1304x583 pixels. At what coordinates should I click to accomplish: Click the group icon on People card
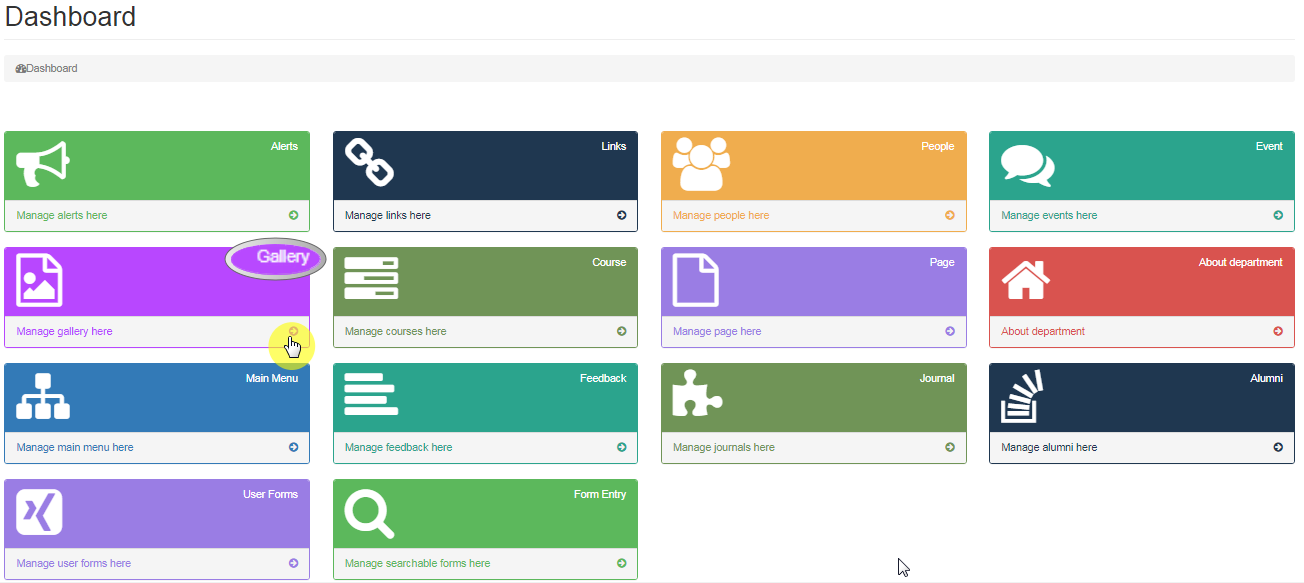click(701, 164)
